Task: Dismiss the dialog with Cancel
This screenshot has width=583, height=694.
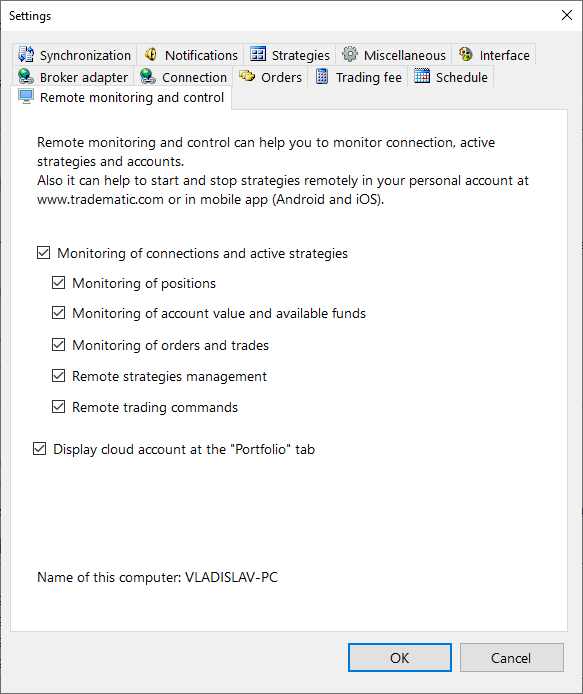Action: (512, 658)
